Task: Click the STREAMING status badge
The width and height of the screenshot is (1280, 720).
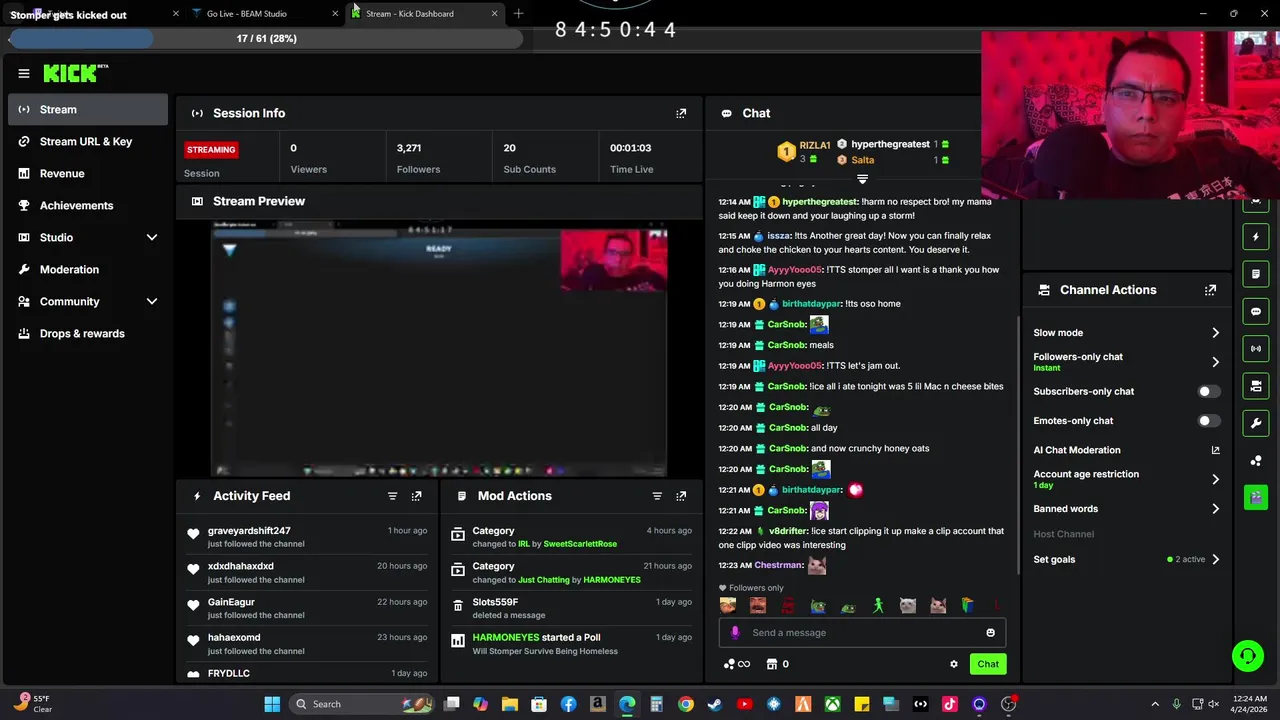Action: pos(211,150)
